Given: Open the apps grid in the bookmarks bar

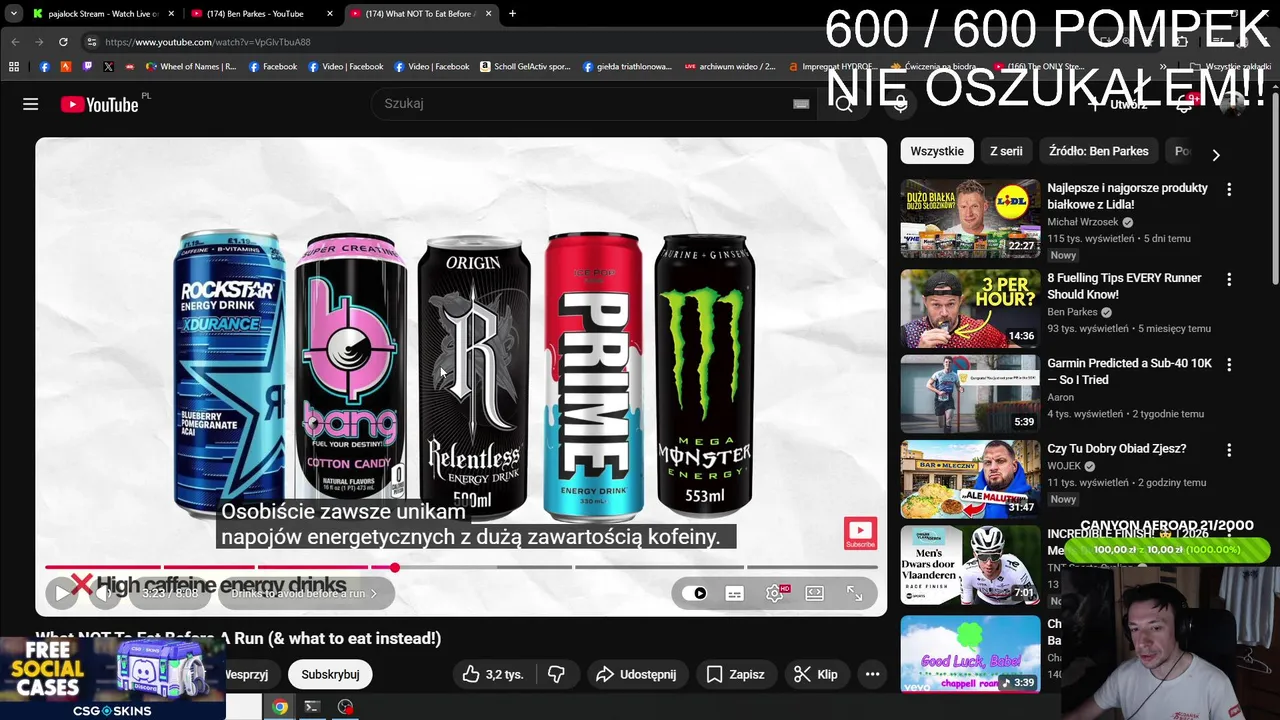Looking at the screenshot, I should 14,67.
